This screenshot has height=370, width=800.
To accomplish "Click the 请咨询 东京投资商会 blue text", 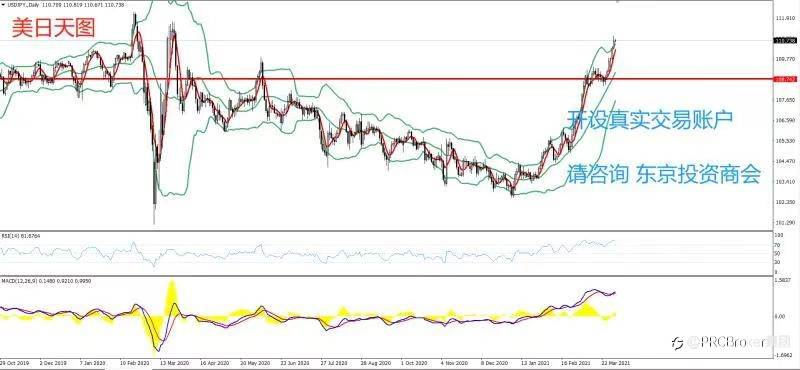I will [664, 175].
